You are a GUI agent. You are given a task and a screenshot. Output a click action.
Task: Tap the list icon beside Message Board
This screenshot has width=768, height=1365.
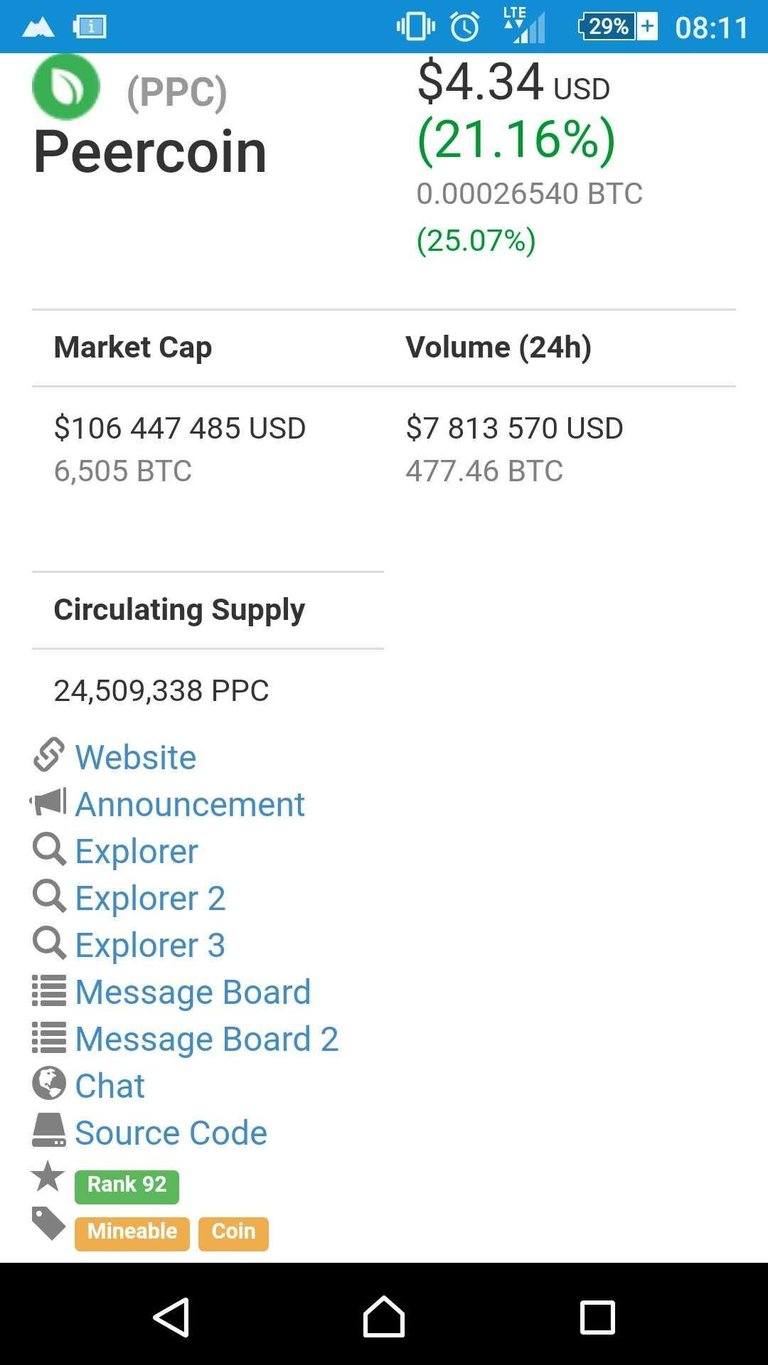(49, 991)
